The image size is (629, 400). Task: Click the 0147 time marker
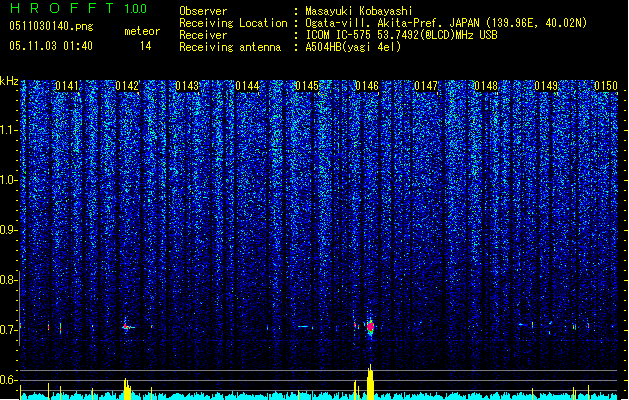(x=426, y=86)
